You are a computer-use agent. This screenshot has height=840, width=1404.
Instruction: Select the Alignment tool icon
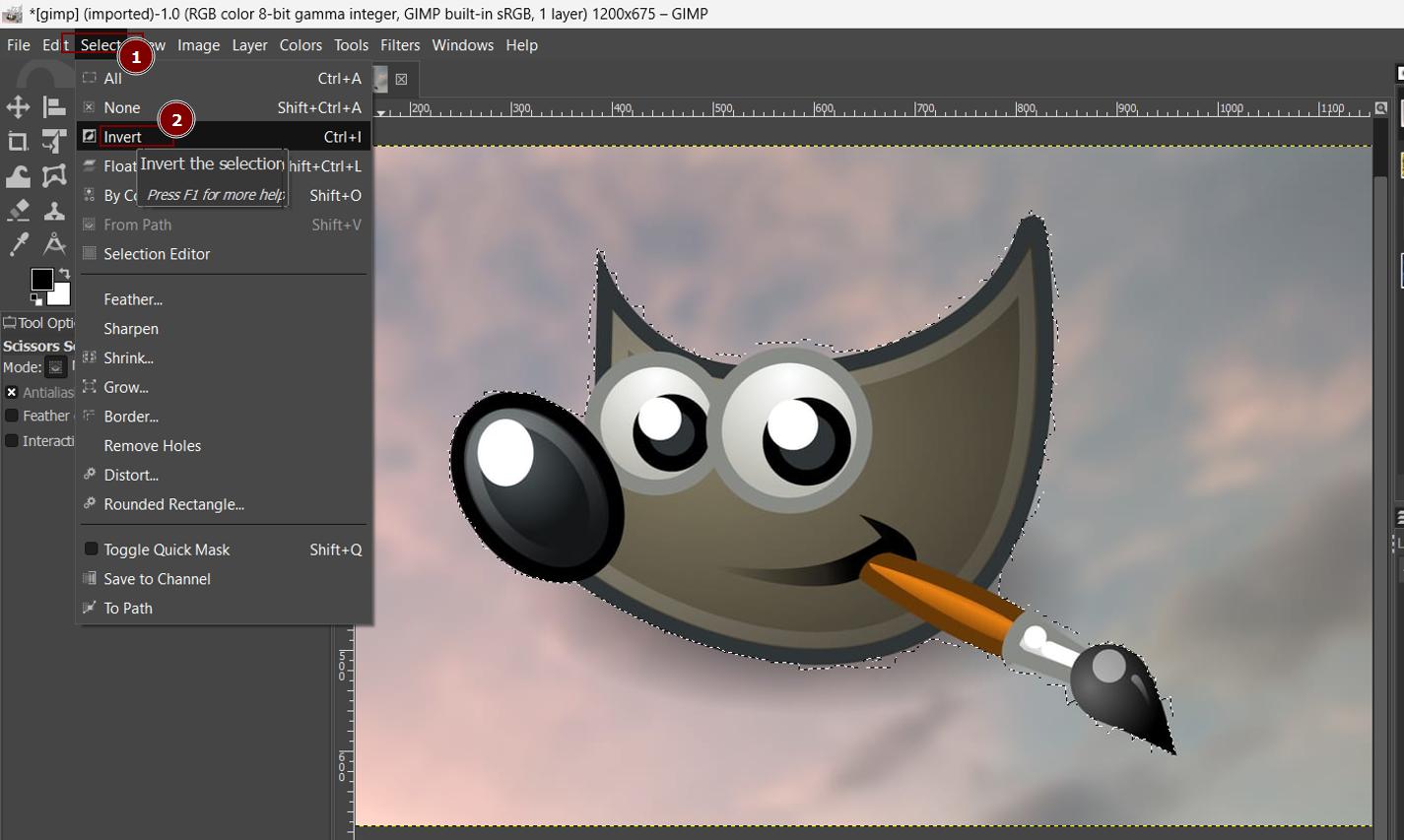tap(54, 107)
